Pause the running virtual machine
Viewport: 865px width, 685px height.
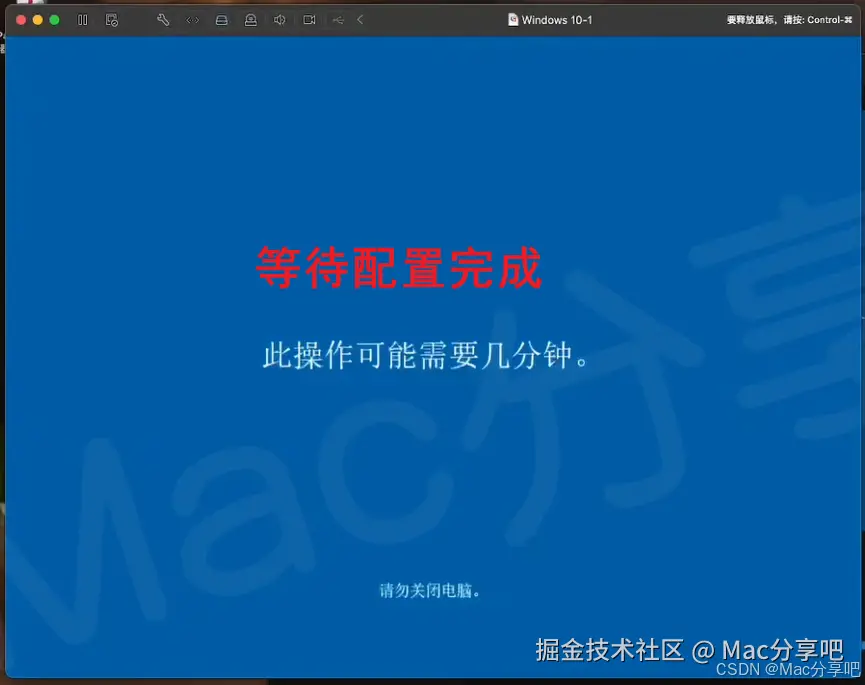tap(82, 19)
